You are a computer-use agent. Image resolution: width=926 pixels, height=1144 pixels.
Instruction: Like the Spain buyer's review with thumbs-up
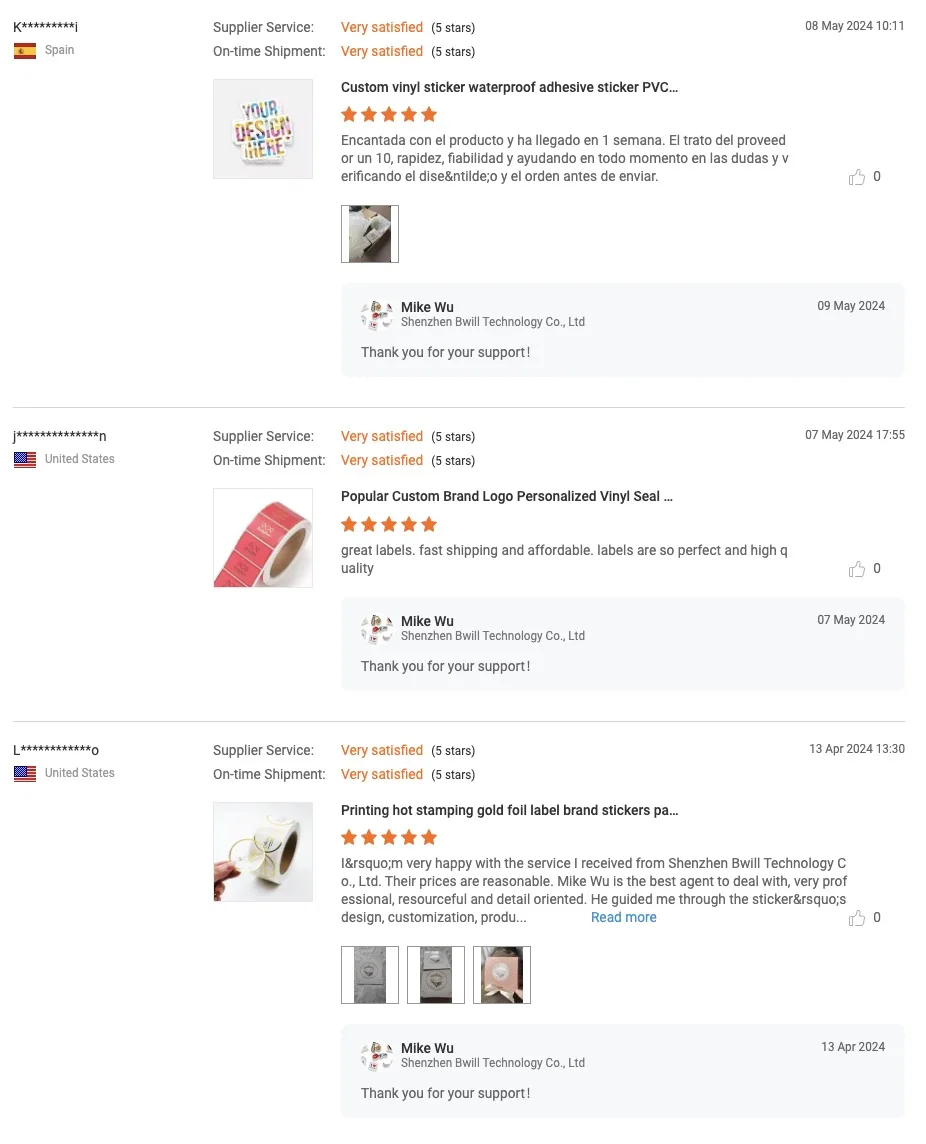click(857, 177)
